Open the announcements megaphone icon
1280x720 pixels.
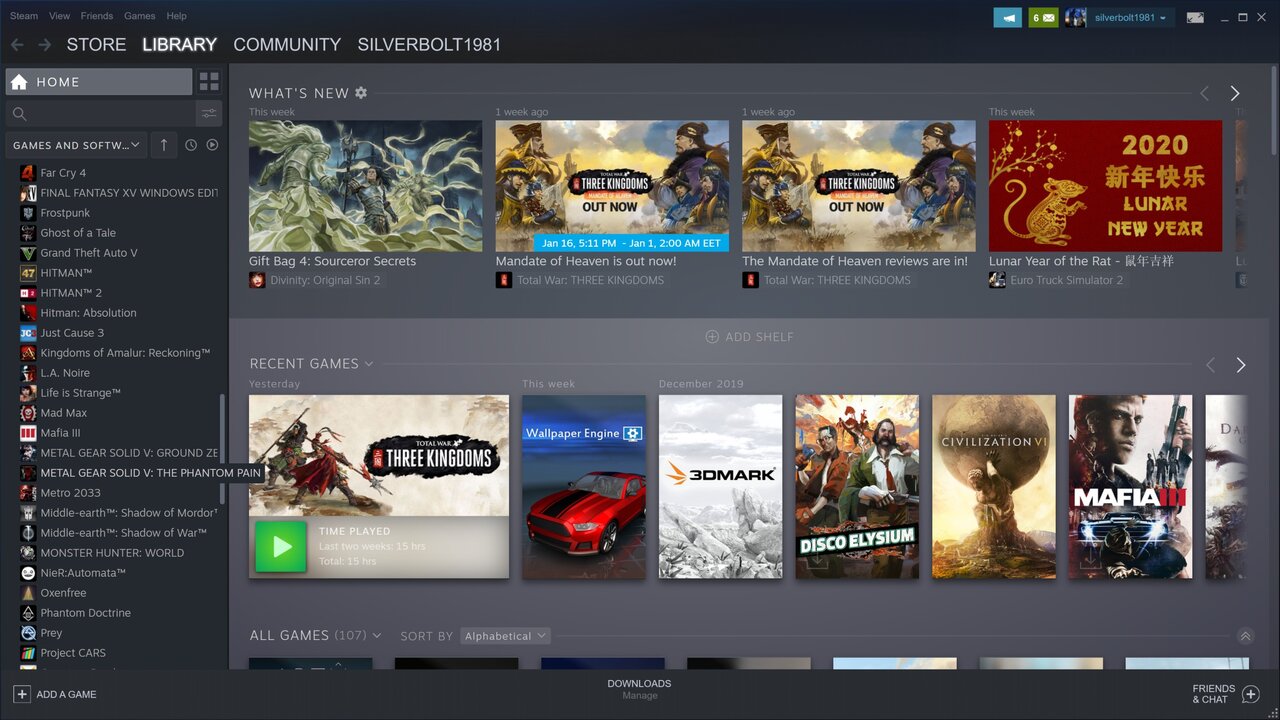(1008, 17)
